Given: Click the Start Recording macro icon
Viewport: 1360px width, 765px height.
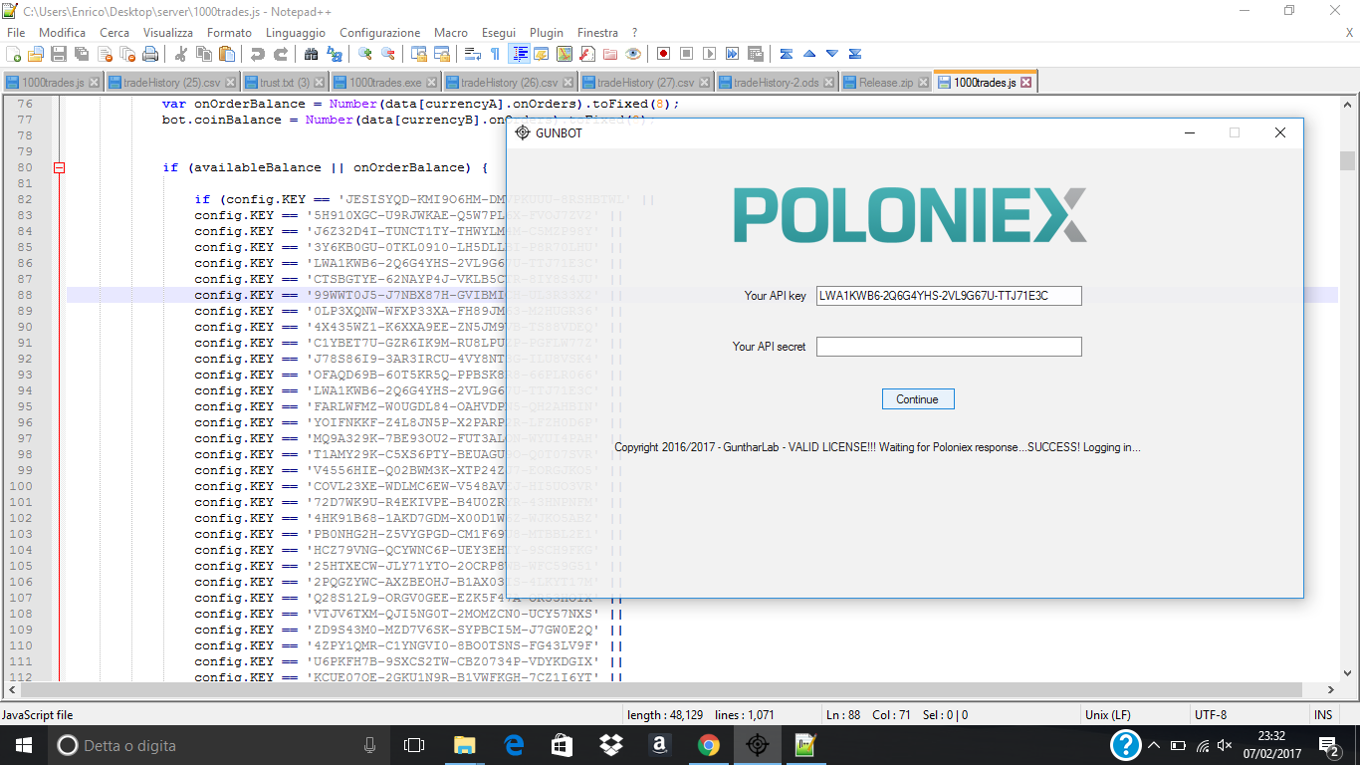Looking at the screenshot, I should (663, 54).
